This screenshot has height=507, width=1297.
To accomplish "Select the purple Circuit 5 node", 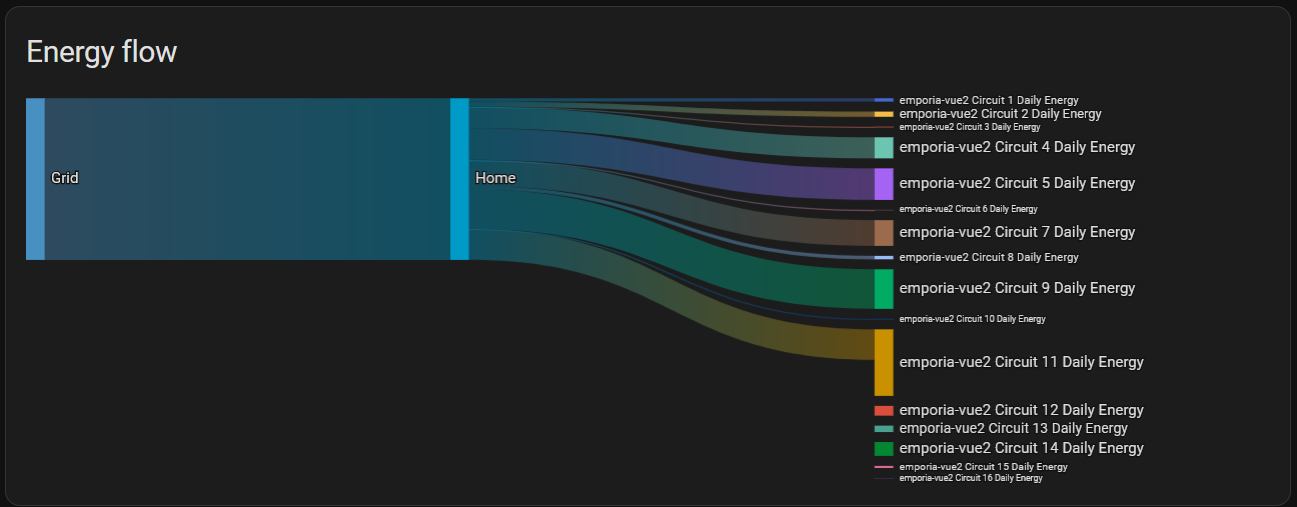I will 883,184.
